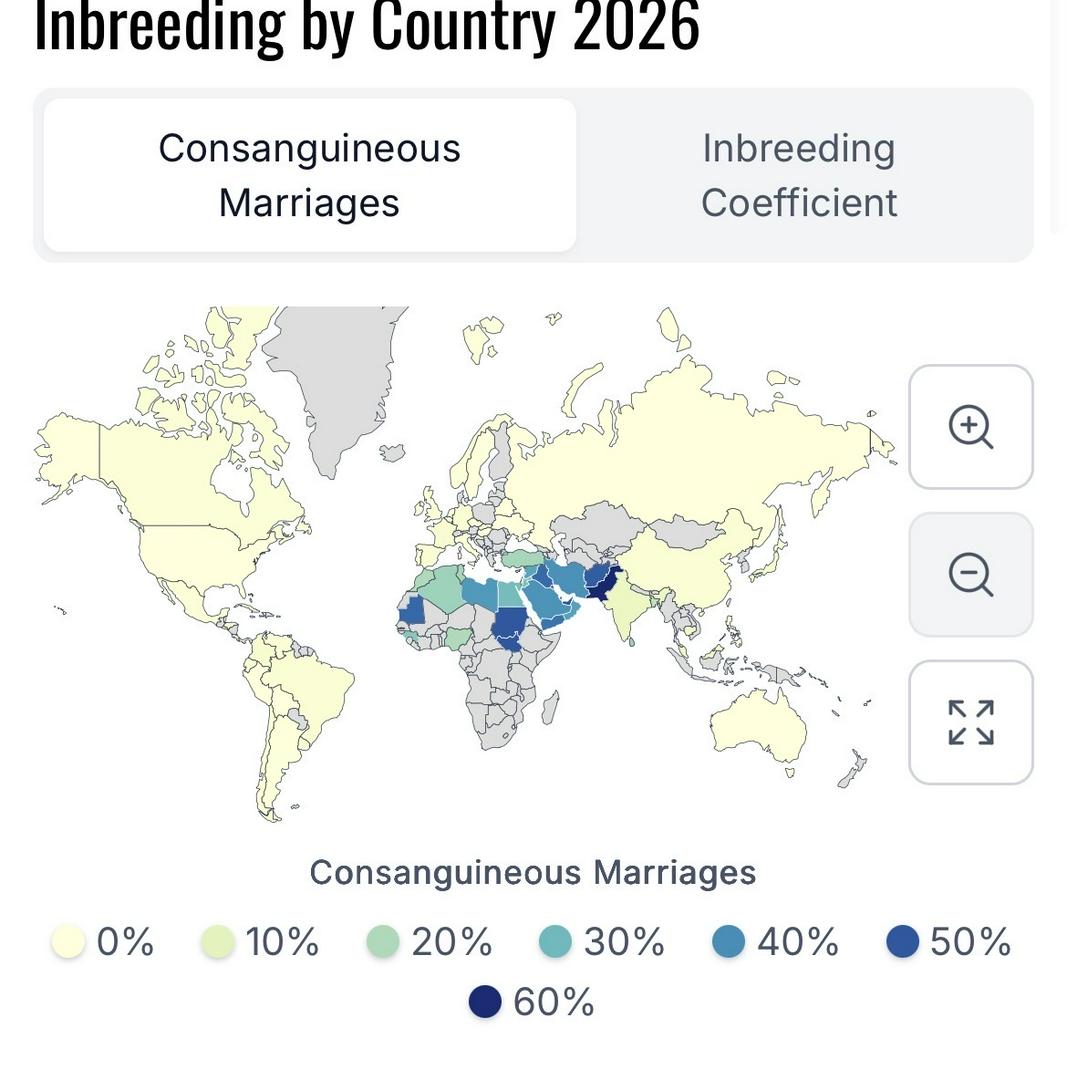Image resolution: width=1067 pixels, height=1080 pixels.
Task: Click the 10% legend color dot
Action: click(218, 942)
